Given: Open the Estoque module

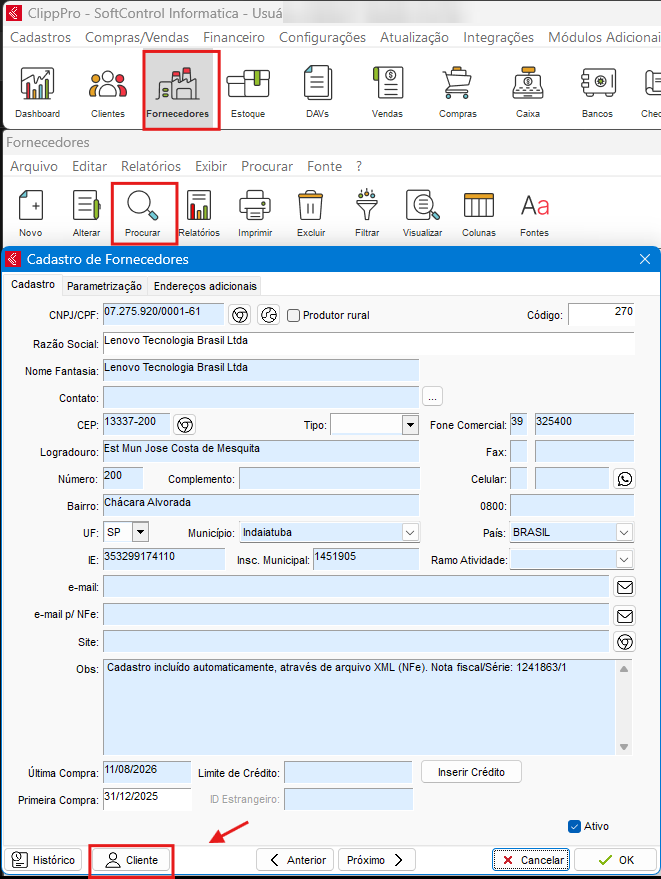Looking at the screenshot, I should (x=248, y=92).
